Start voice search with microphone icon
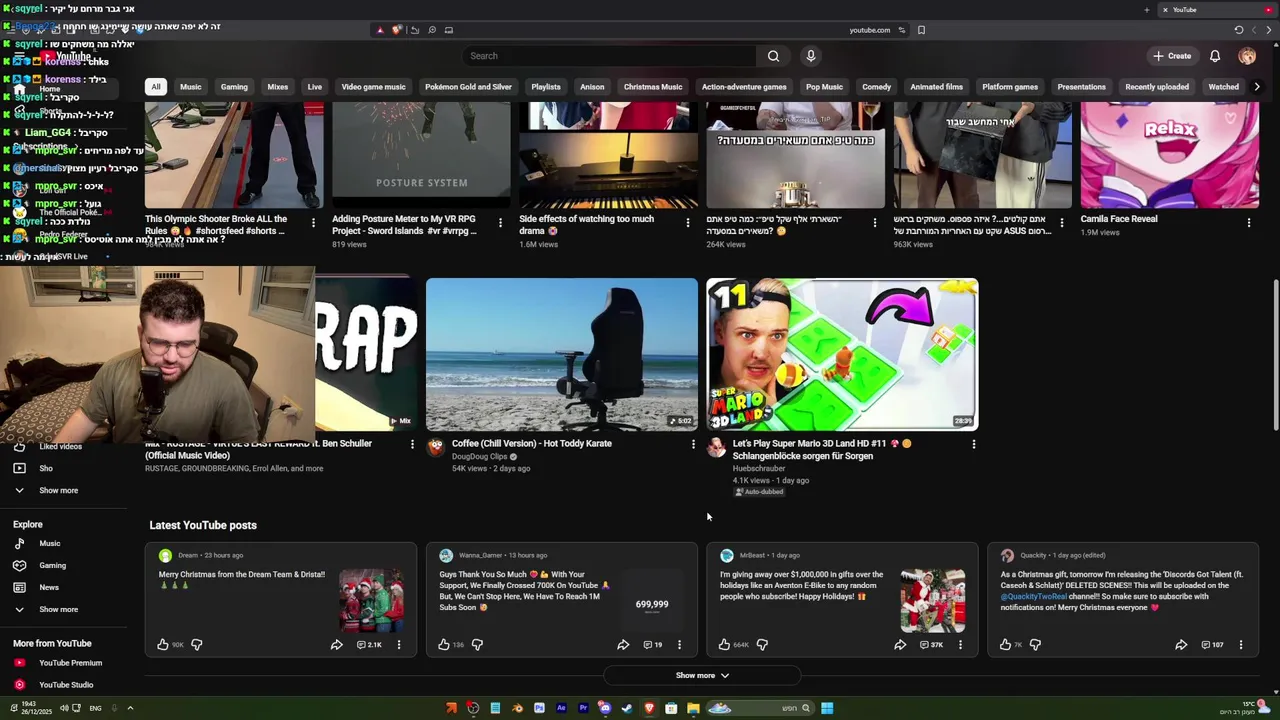 pos(811,56)
